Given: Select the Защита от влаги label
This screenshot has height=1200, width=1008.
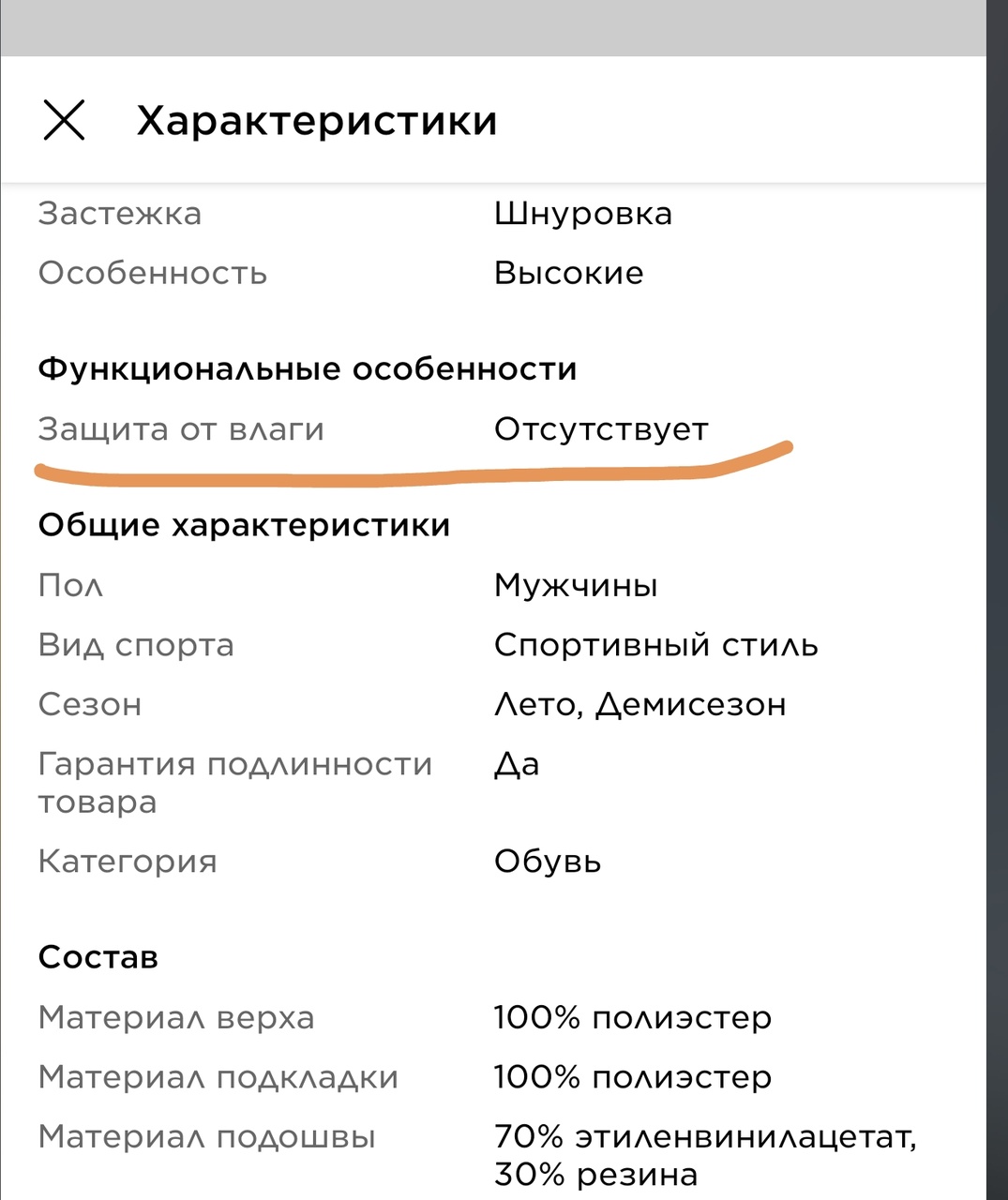Looking at the screenshot, I should (x=181, y=429).
